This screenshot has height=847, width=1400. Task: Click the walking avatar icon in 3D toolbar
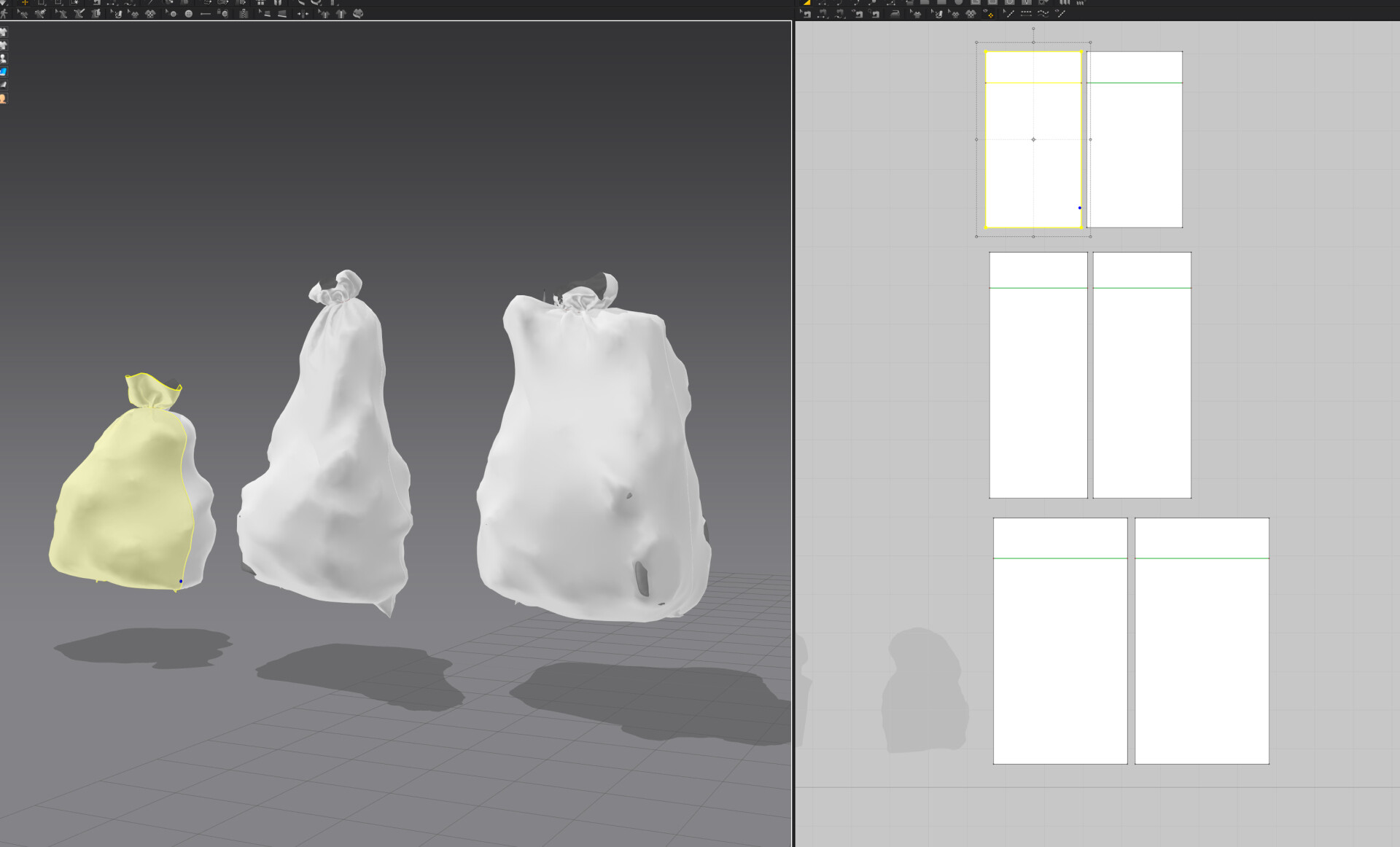[x=4, y=14]
